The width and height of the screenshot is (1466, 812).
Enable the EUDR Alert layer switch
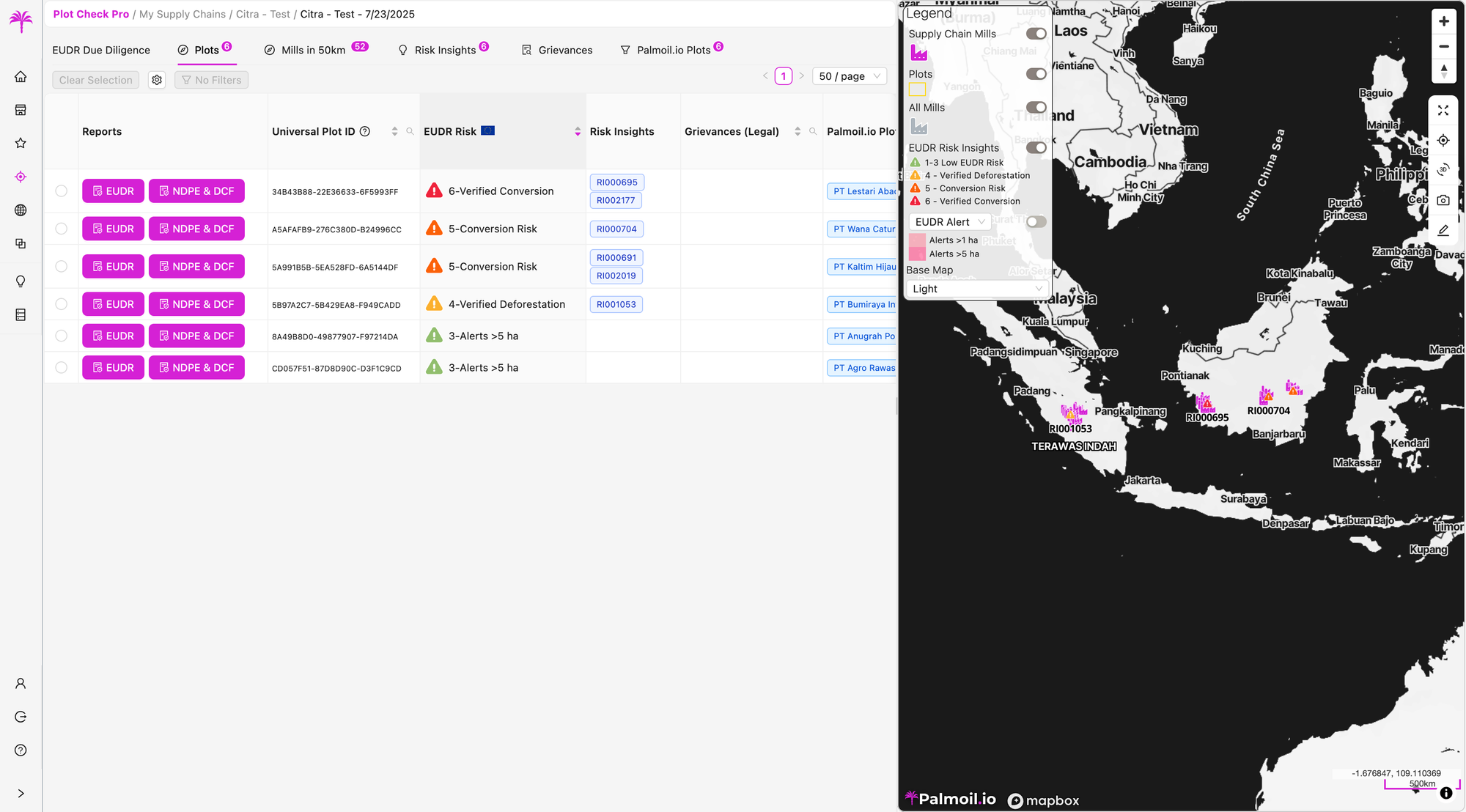click(1036, 222)
